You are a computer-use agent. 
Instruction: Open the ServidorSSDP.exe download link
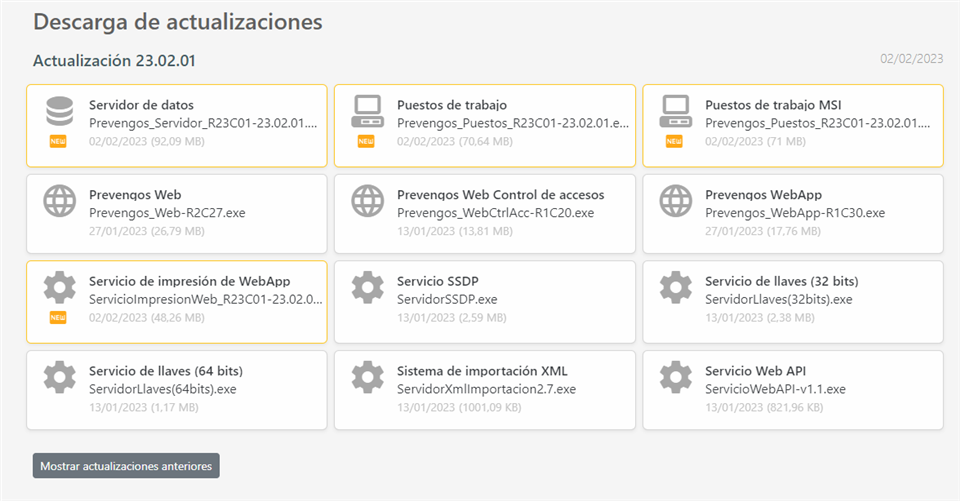(447, 299)
